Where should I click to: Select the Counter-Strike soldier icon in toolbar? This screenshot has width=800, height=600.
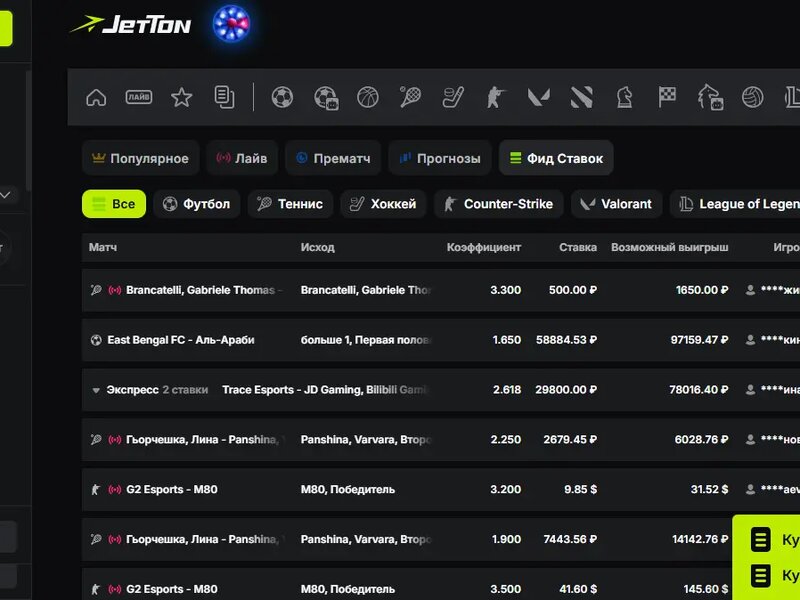click(496, 97)
